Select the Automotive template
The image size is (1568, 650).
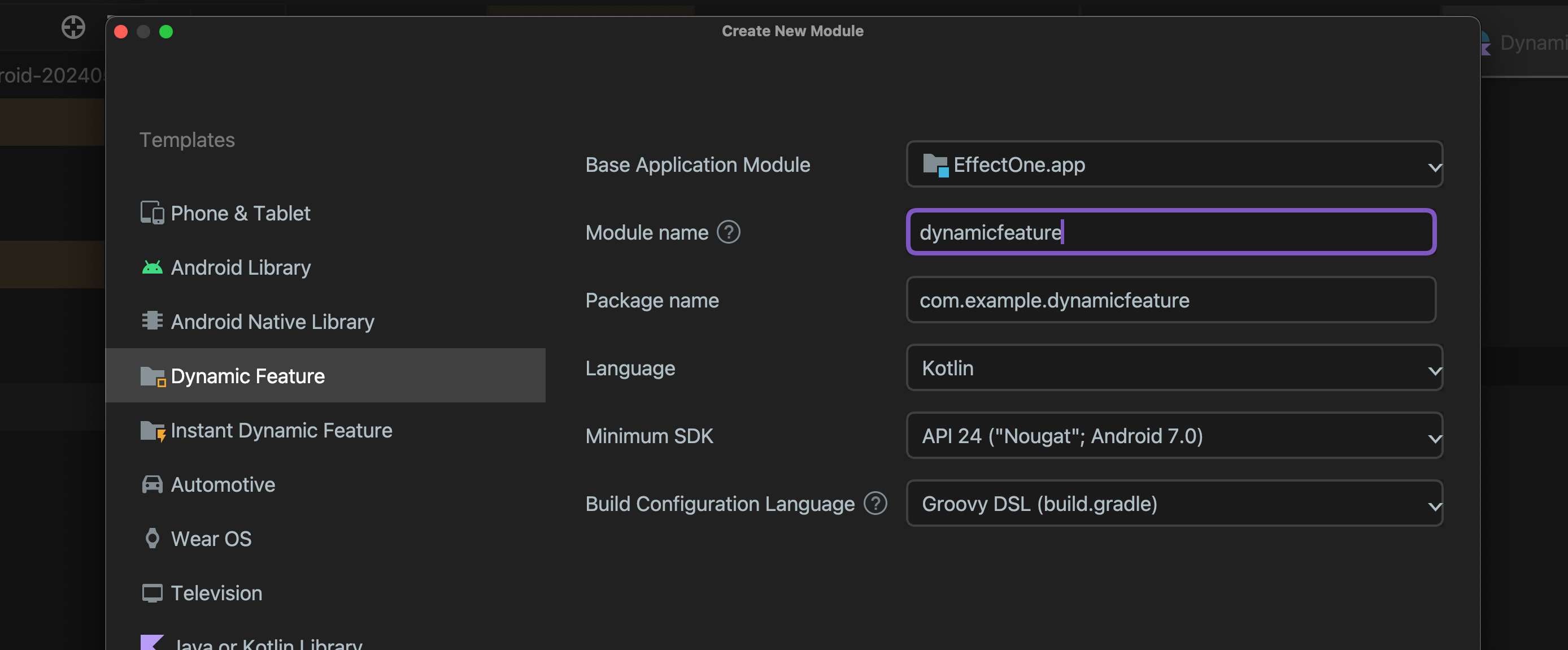coord(222,484)
